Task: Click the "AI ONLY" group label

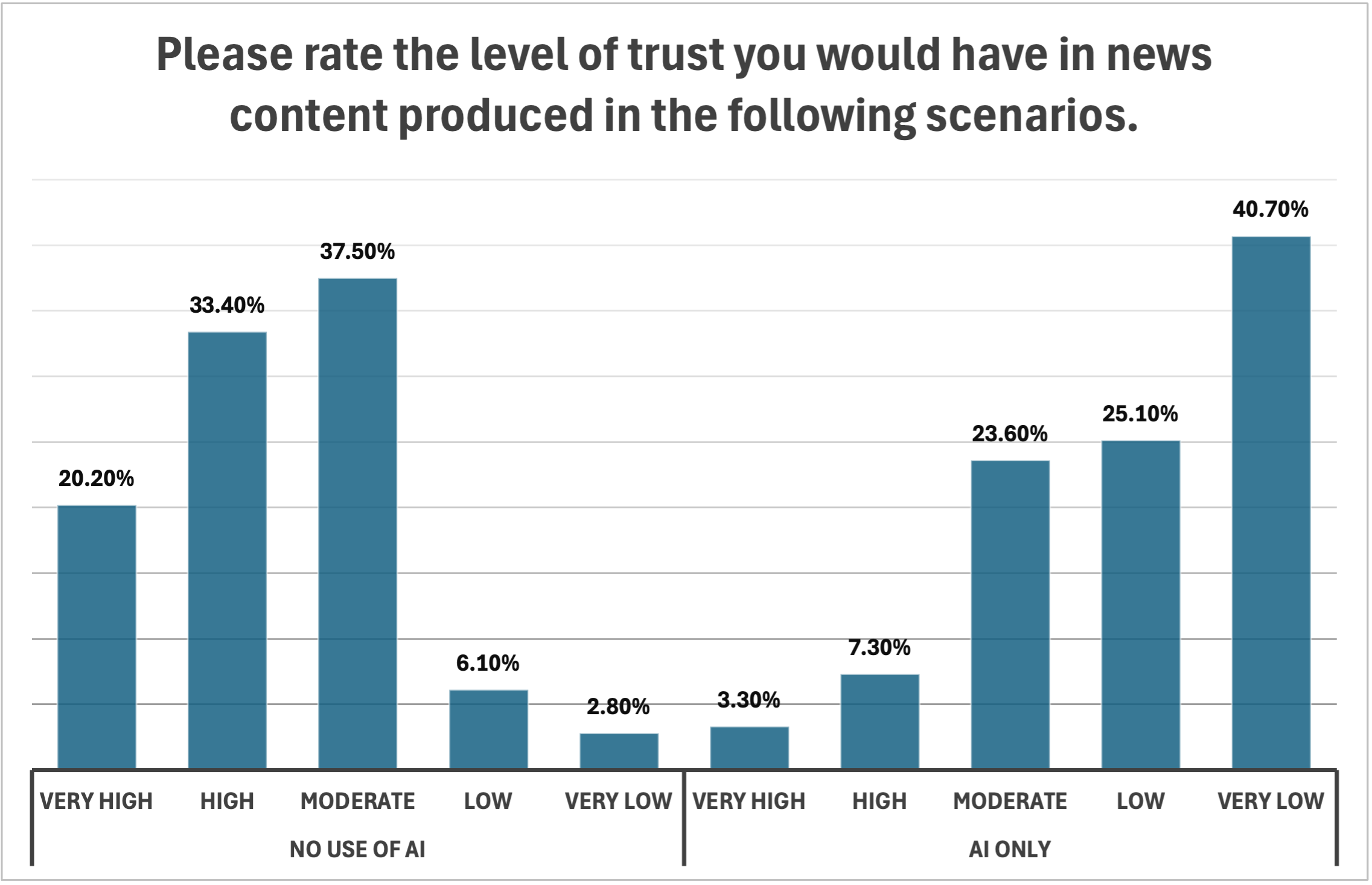Action: 1010,849
